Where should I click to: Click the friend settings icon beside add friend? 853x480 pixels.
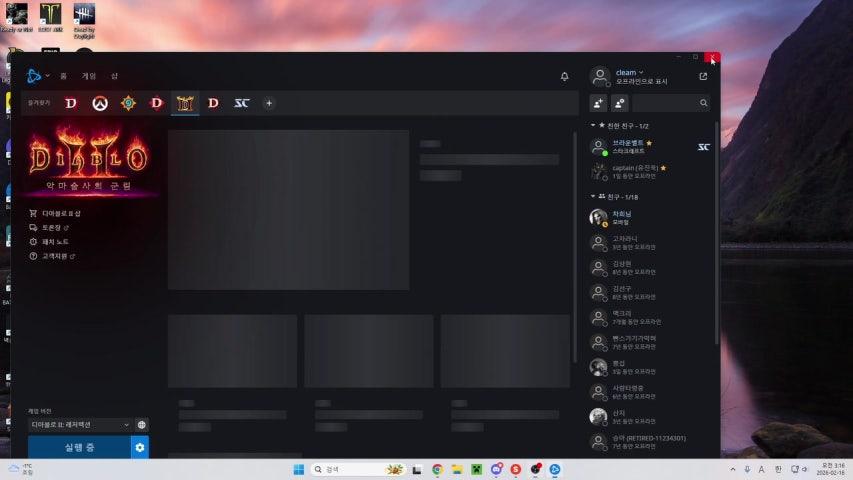pos(620,103)
